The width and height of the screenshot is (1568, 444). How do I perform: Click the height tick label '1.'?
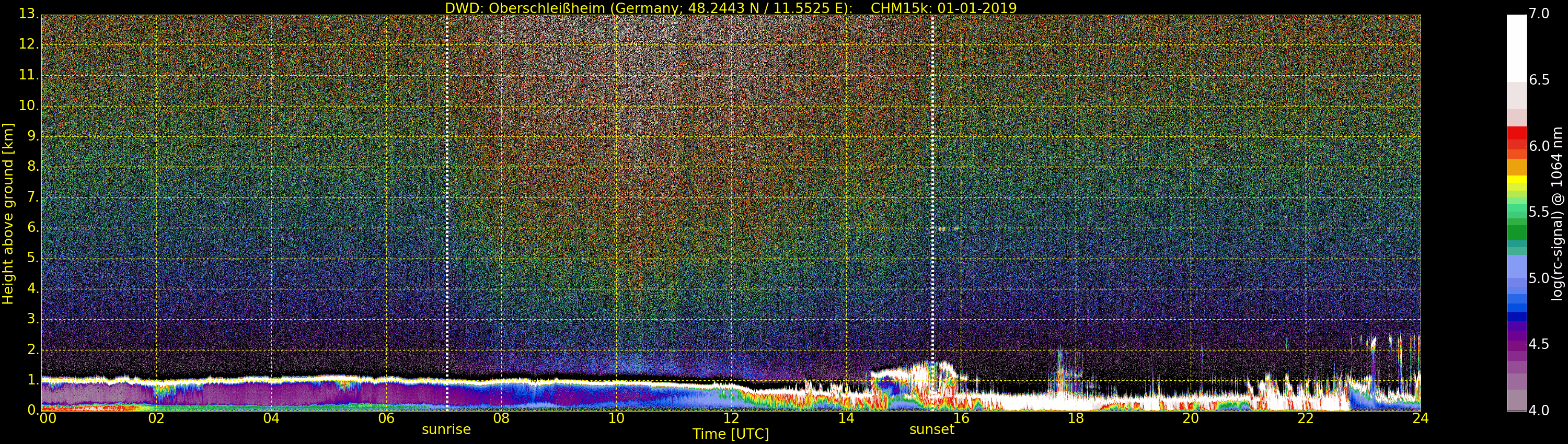[32, 380]
